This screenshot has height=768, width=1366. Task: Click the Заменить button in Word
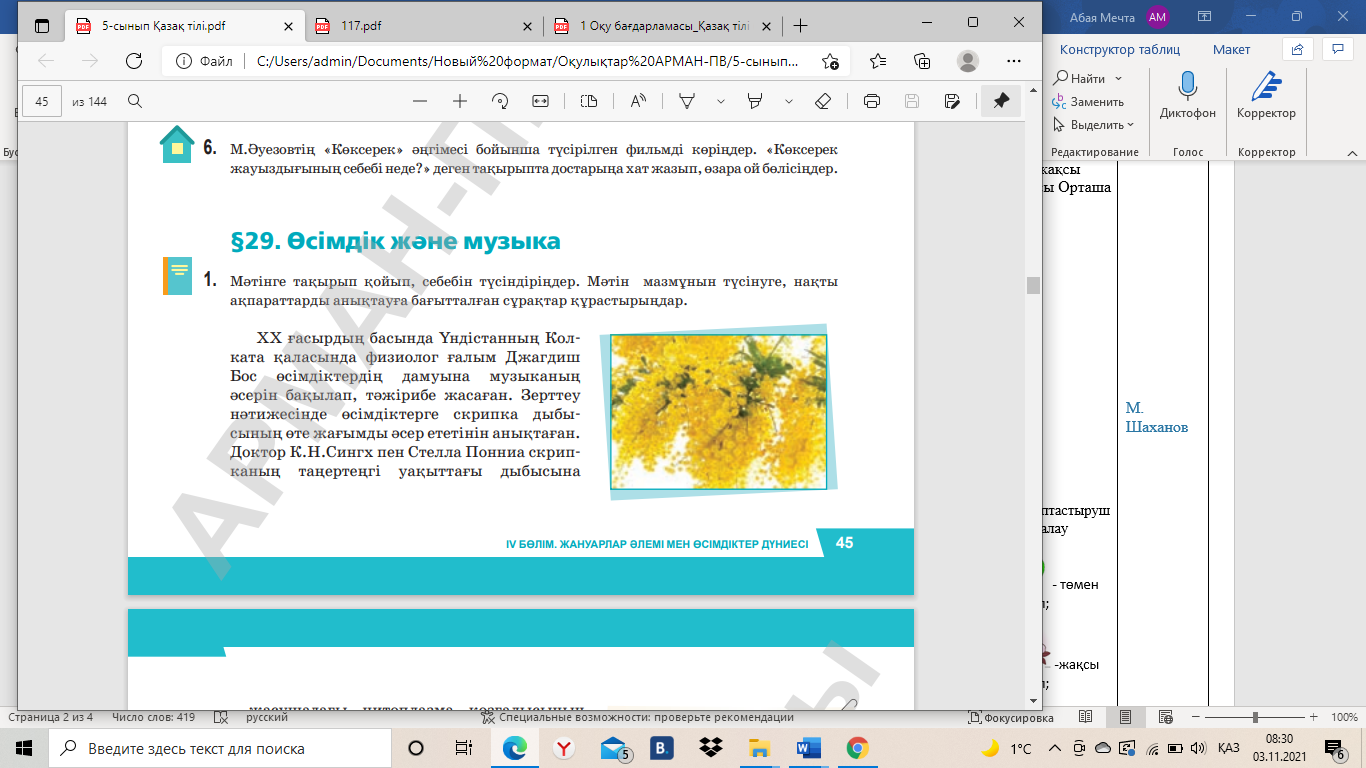[x=1088, y=102]
